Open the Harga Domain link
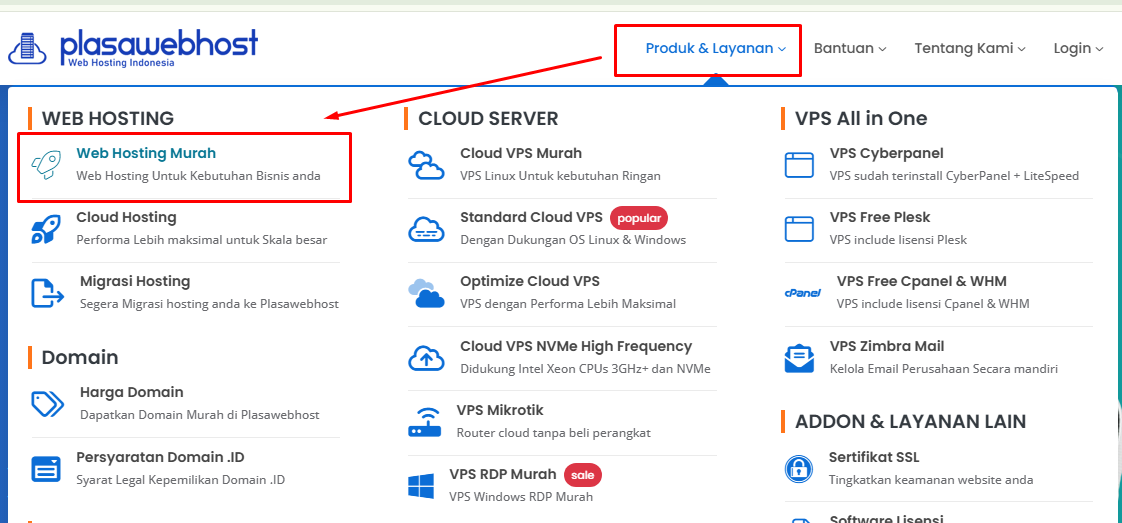The width and height of the screenshot is (1122, 523). click(132, 392)
